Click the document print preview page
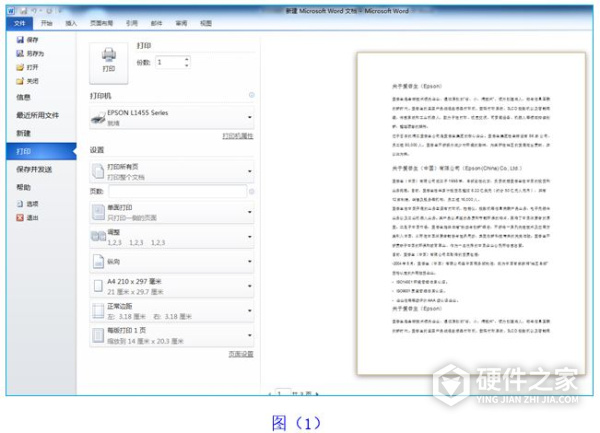Image resolution: width=600 pixels, height=433 pixels. (x=471, y=213)
